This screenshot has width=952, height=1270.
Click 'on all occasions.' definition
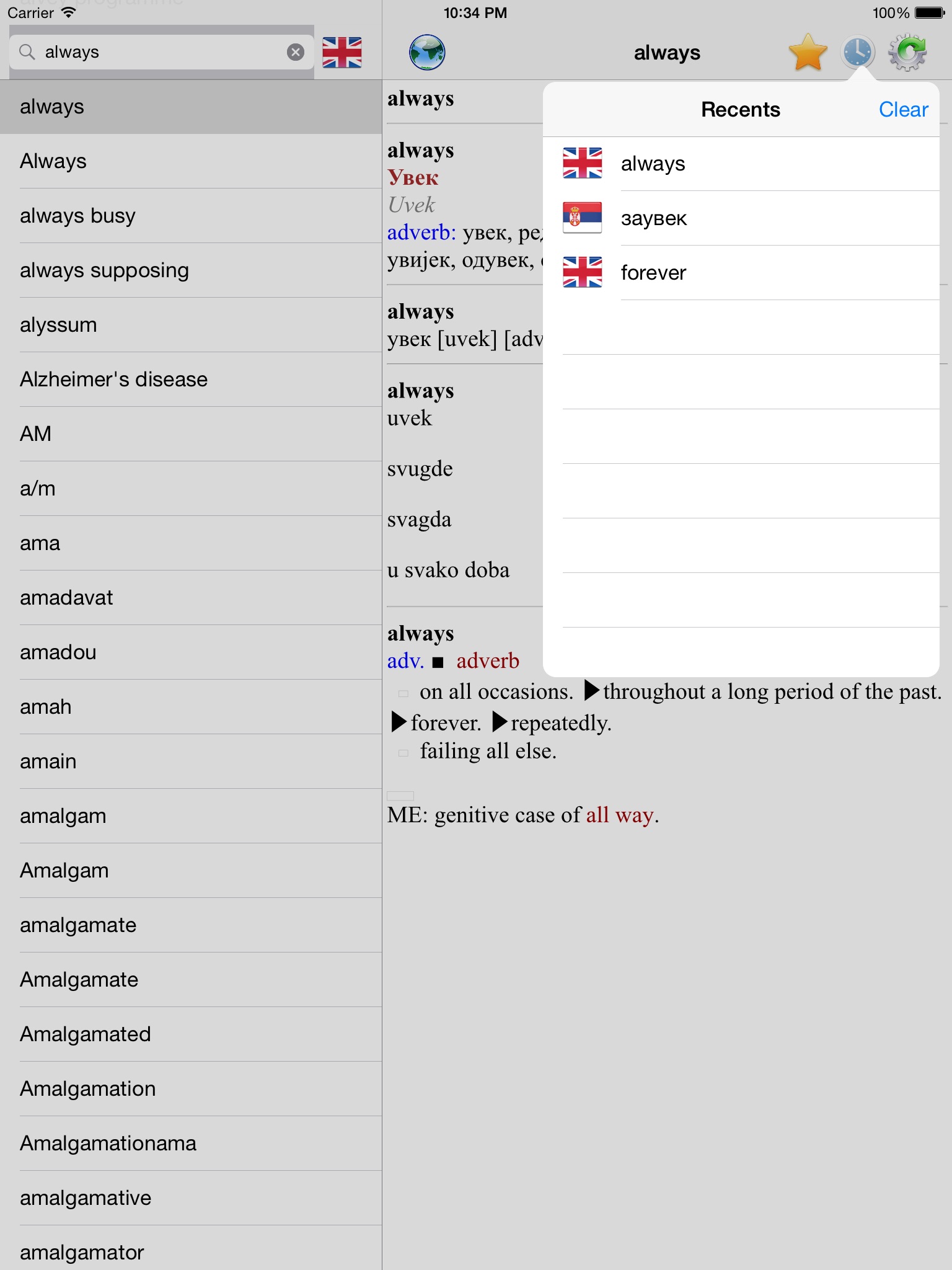point(496,691)
